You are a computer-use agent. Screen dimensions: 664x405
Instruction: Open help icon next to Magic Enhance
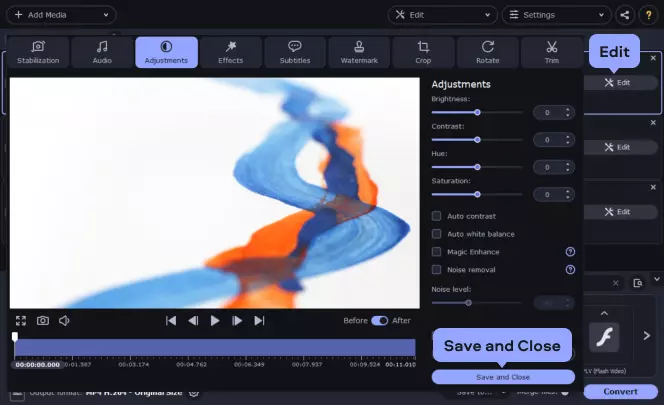[570, 252]
